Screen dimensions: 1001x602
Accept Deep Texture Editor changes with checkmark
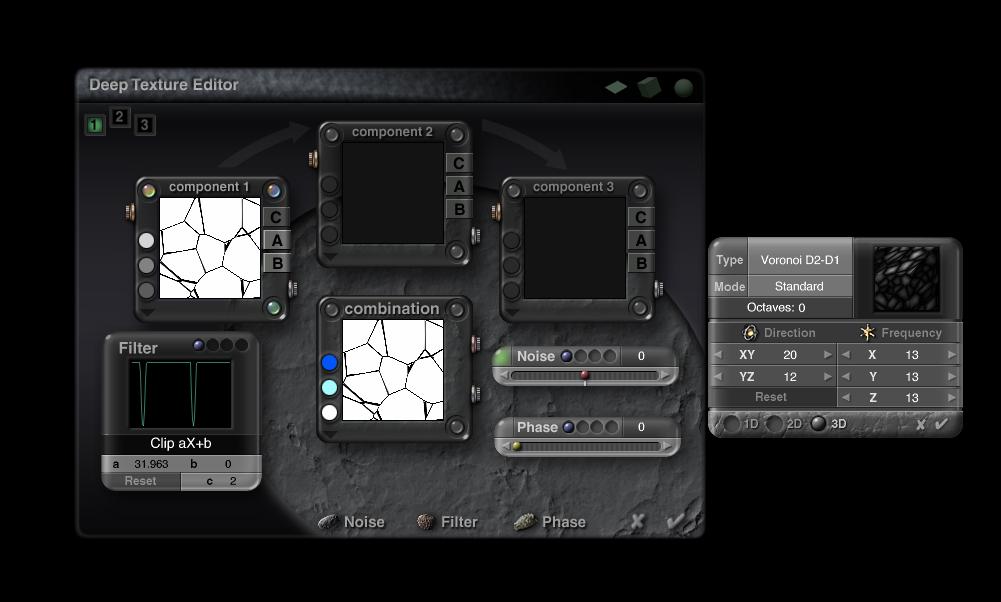click(675, 521)
